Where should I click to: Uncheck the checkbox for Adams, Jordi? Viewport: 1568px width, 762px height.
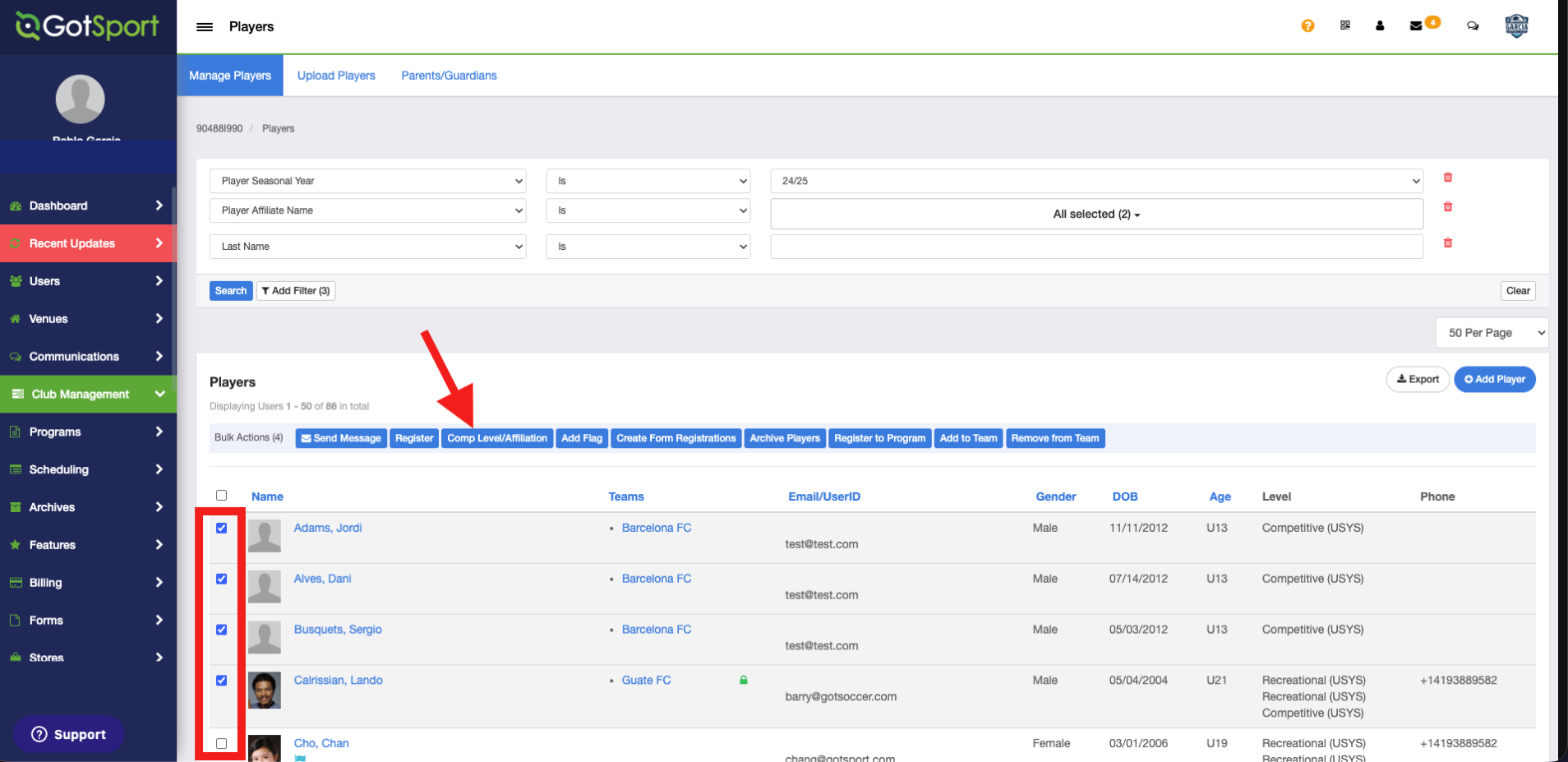click(x=222, y=529)
